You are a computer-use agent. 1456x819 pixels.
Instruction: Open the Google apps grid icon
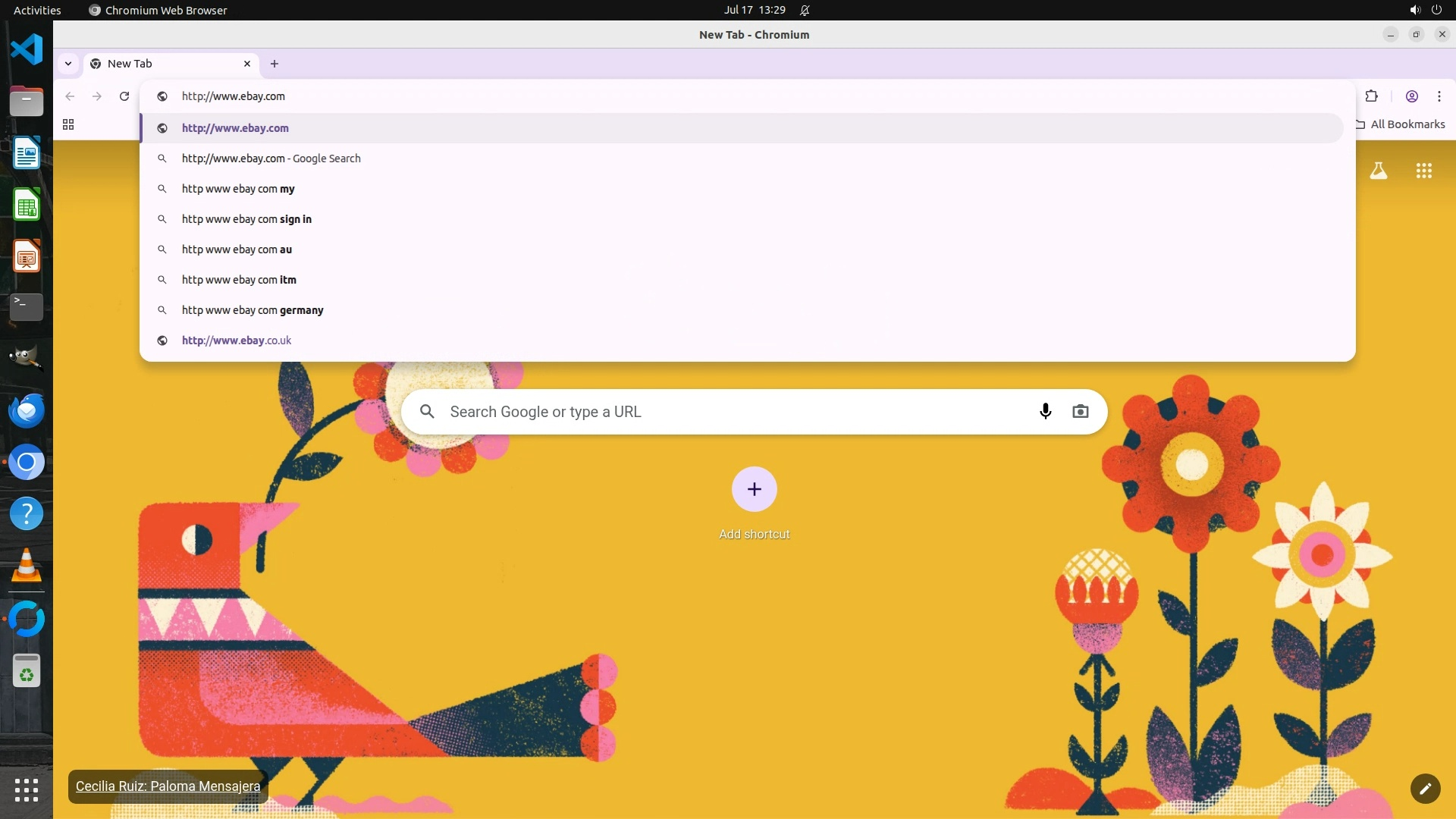1423,171
